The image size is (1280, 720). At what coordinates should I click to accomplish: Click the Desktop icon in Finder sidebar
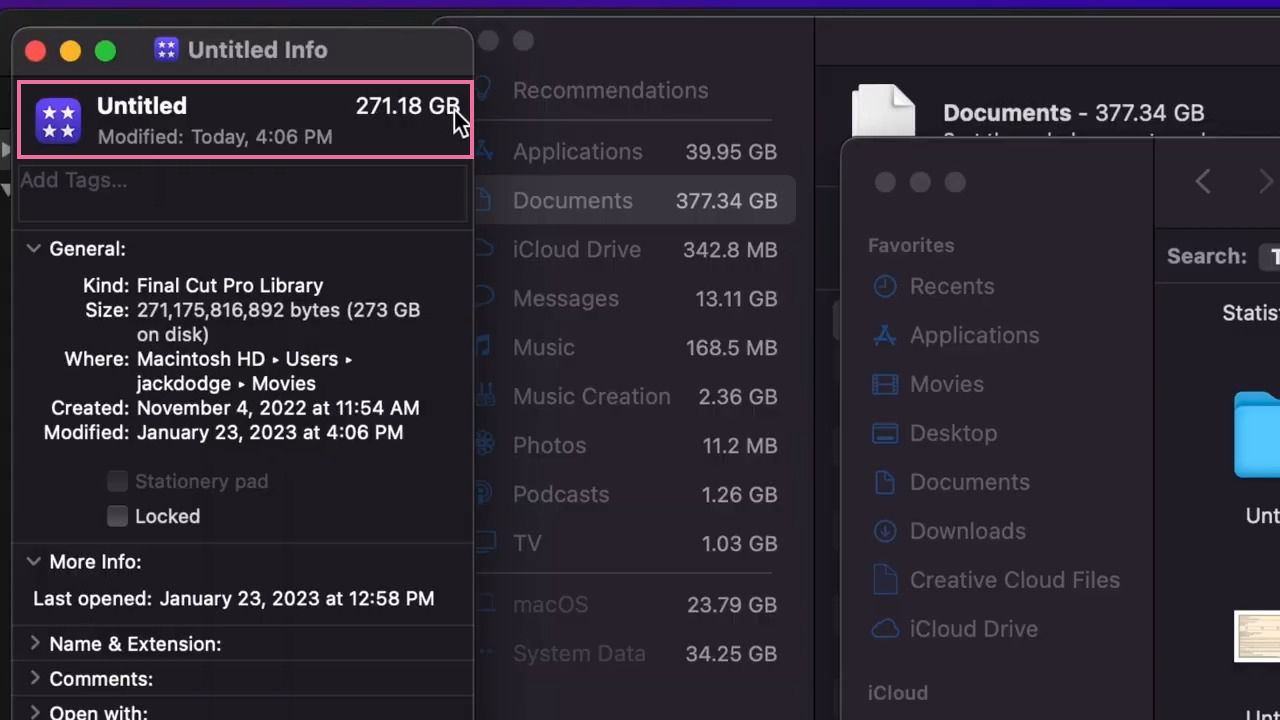(x=885, y=434)
